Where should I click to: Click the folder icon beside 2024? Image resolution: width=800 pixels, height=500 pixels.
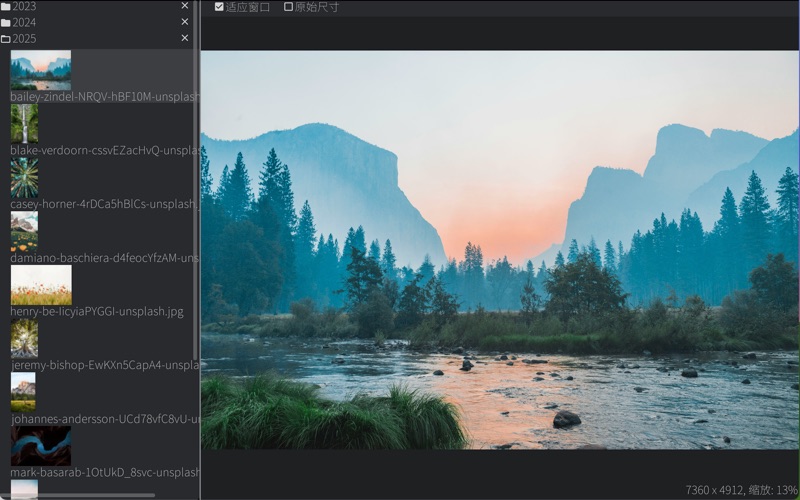[6, 23]
